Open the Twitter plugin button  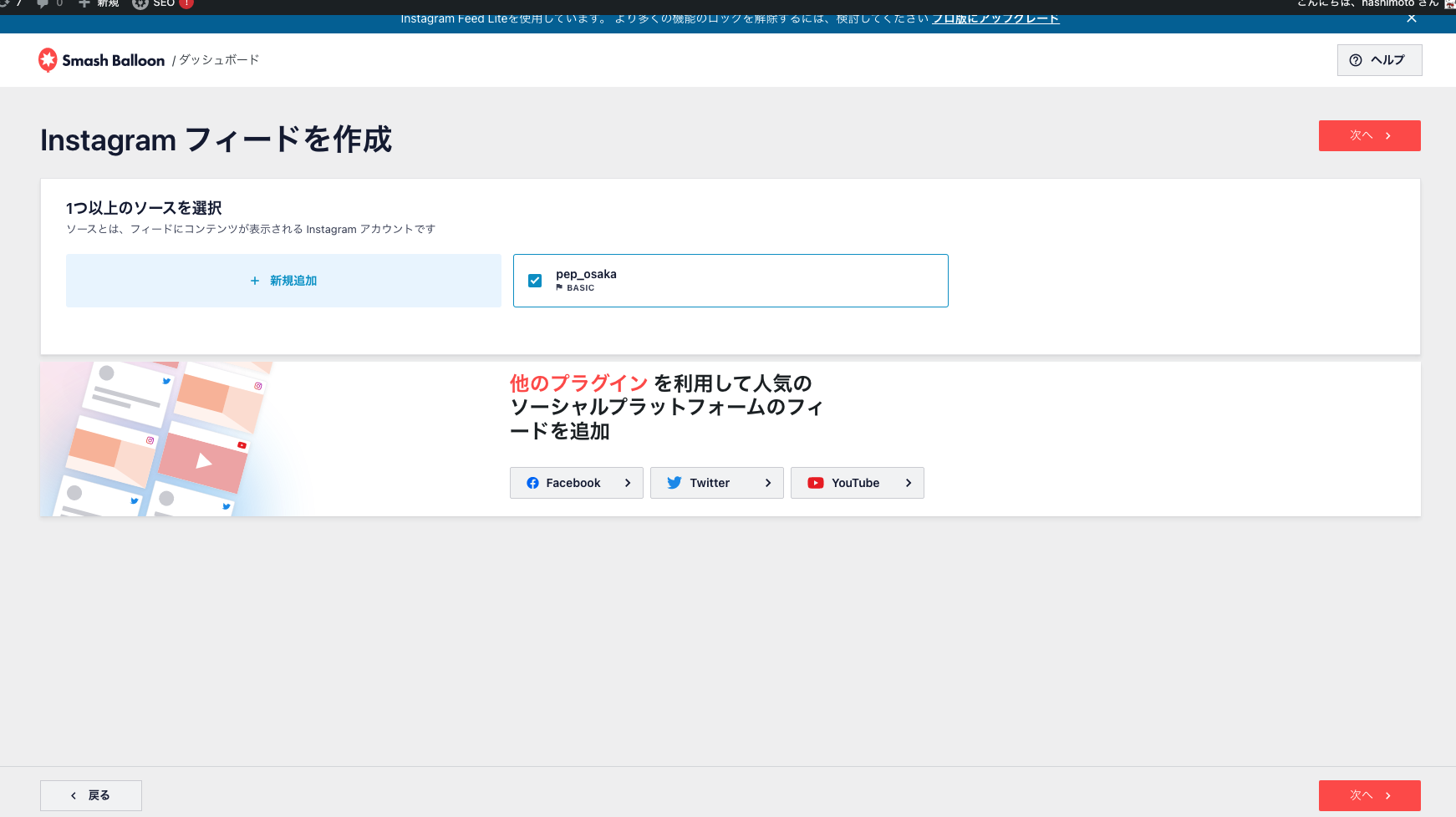[716, 483]
